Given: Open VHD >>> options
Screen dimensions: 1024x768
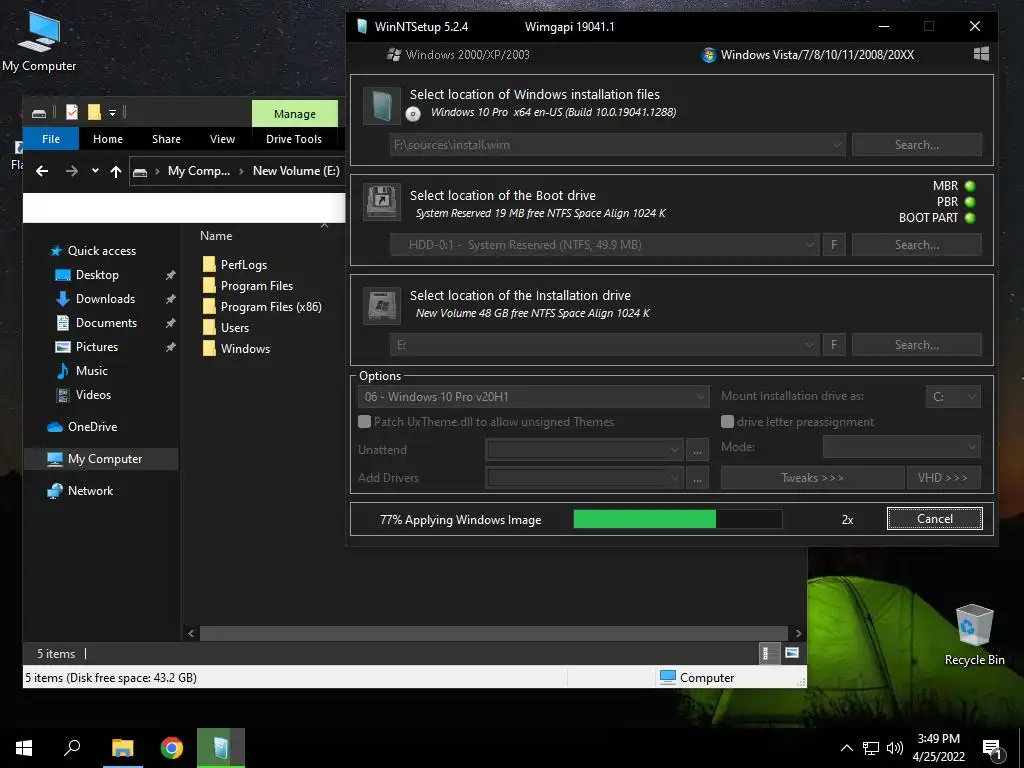Looking at the screenshot, I should (943, 478).
